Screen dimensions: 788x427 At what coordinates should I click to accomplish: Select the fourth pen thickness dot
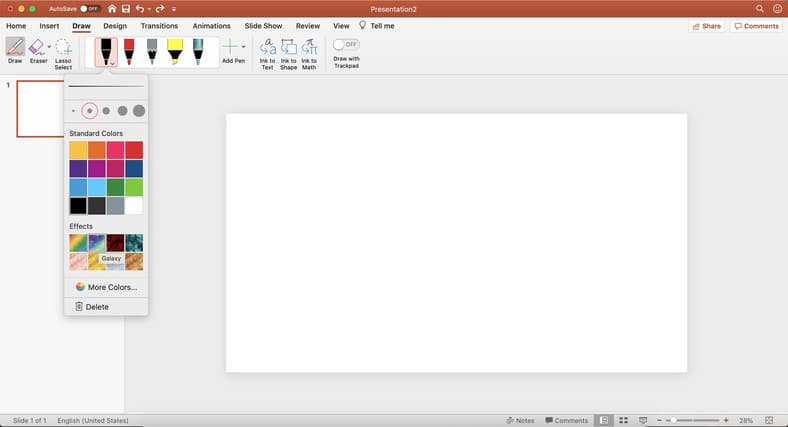pyautogui.click(x=122, y=111)
